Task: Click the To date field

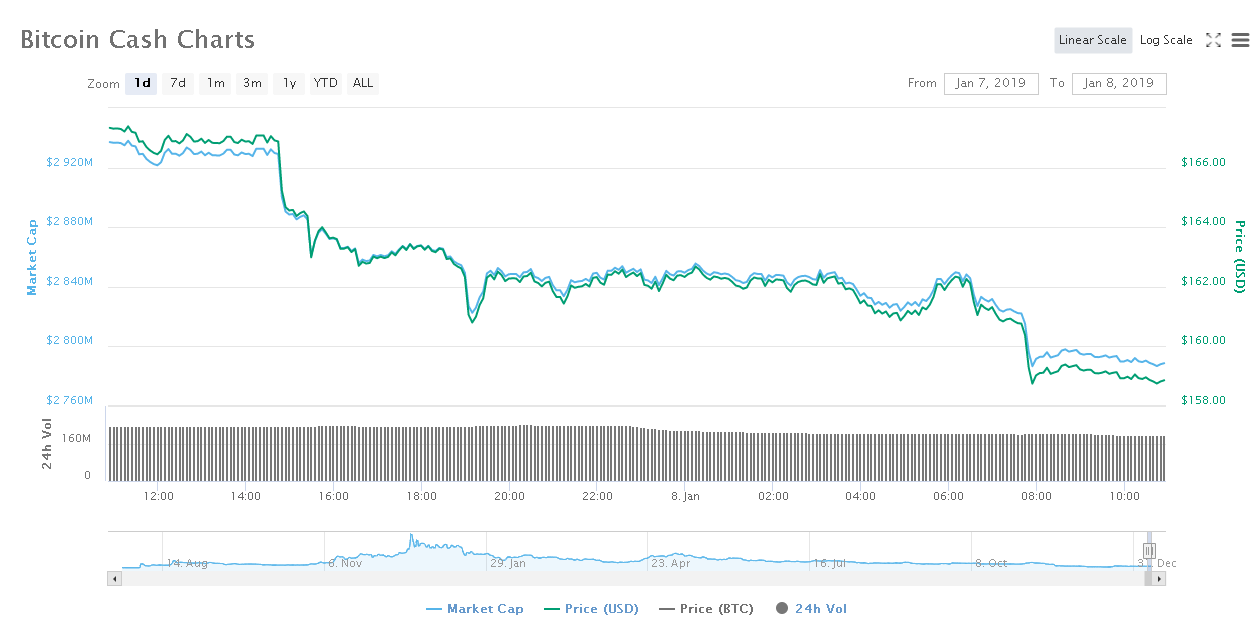Action: [x=1118, y=83]
